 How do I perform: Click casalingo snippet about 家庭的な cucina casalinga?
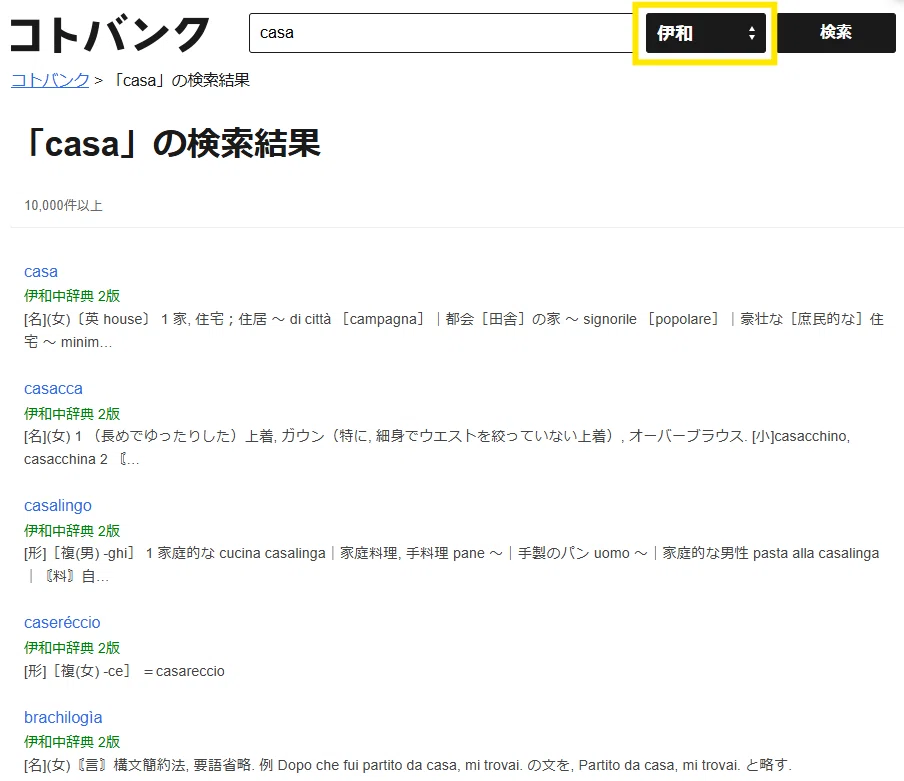451,565
